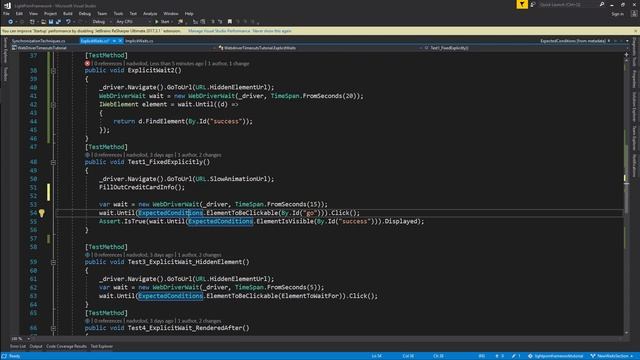Open the Test menu
Screen dimensions: 640x360
tap(133, 14)
